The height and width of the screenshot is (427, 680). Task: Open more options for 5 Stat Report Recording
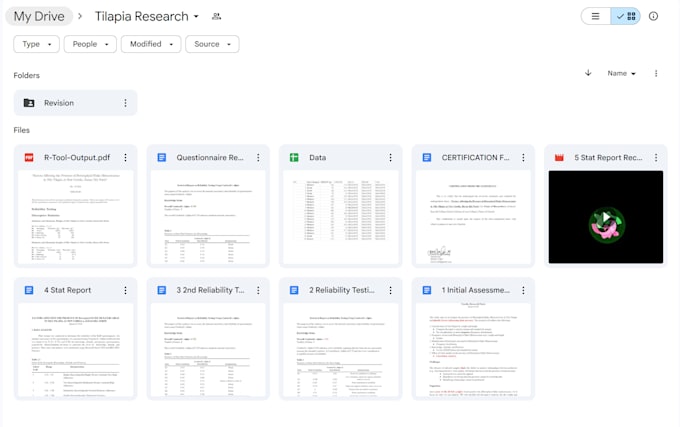656,157
